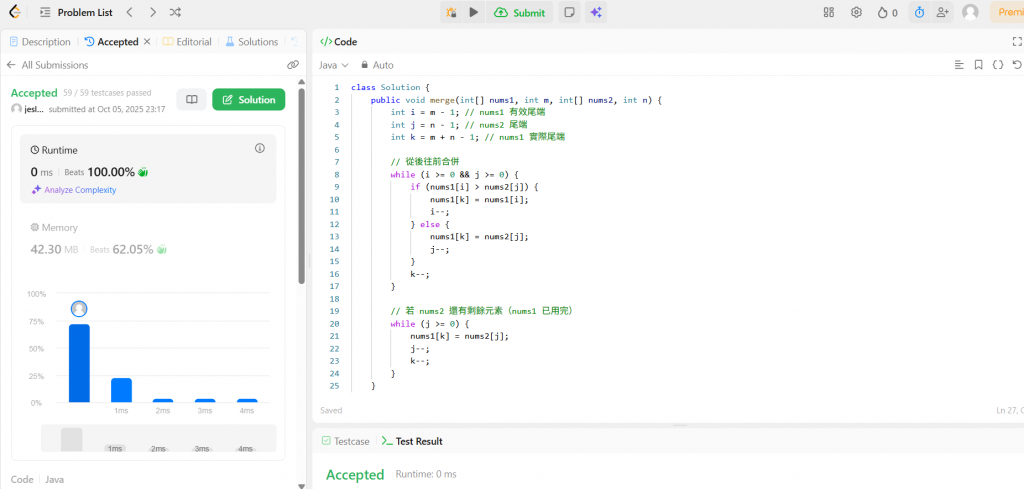Go to next problem arrow
This screenshot has width=1024, height=489.
[x=152, y=12]
